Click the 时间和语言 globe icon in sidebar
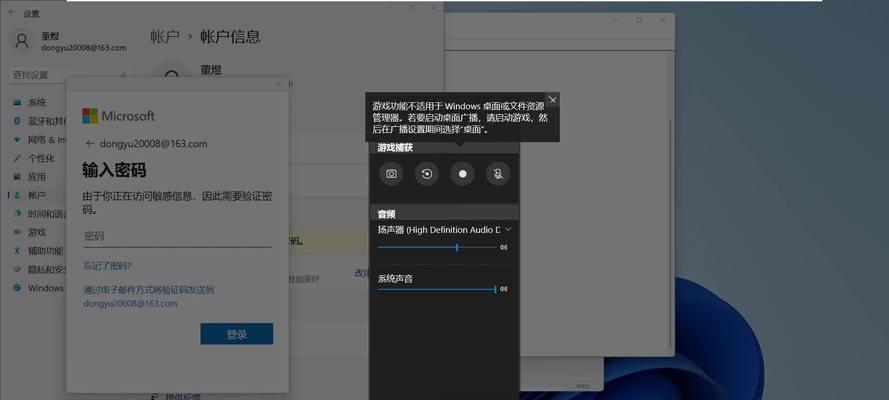This screenshot has height=400, width=889. (x=17, y=214)
